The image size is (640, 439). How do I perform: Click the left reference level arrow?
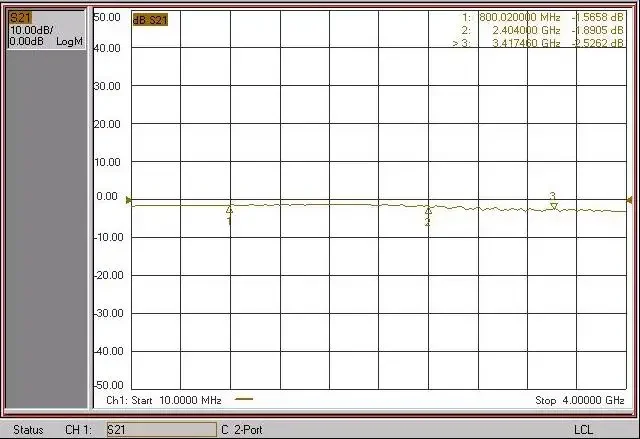pos(128,200)
